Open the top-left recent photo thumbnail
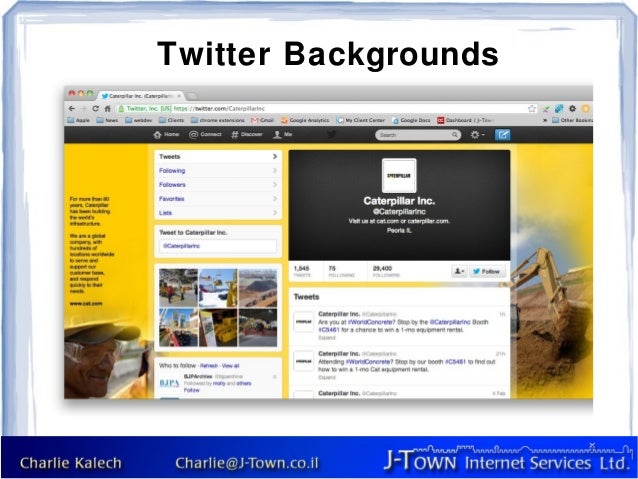The height and width of the screenshot is (479, 638). click(x=178, y=288)
